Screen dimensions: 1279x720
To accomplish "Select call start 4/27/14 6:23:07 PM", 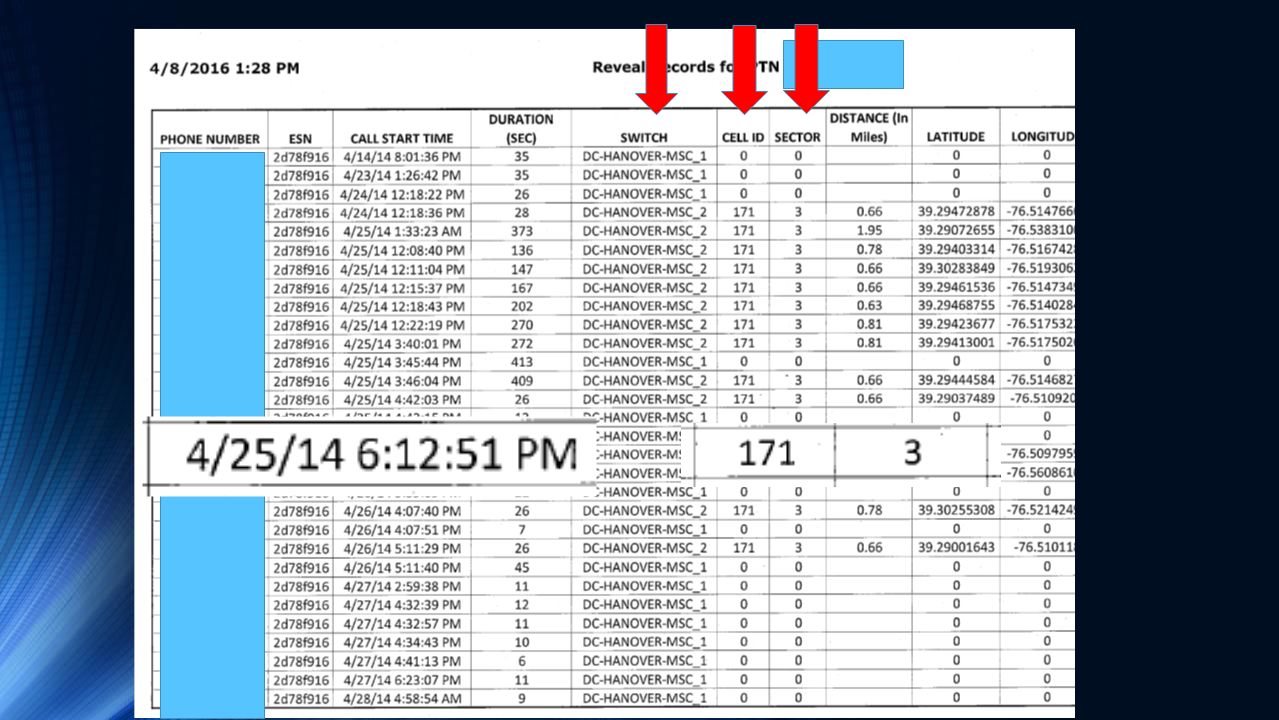I will click(402, 680).
